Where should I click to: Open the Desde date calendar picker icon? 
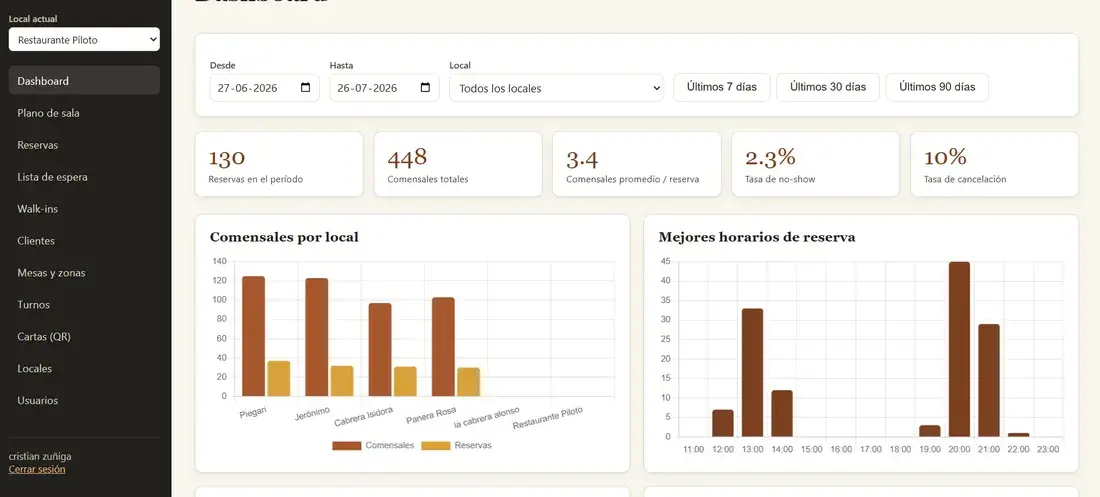click(305, 88)
